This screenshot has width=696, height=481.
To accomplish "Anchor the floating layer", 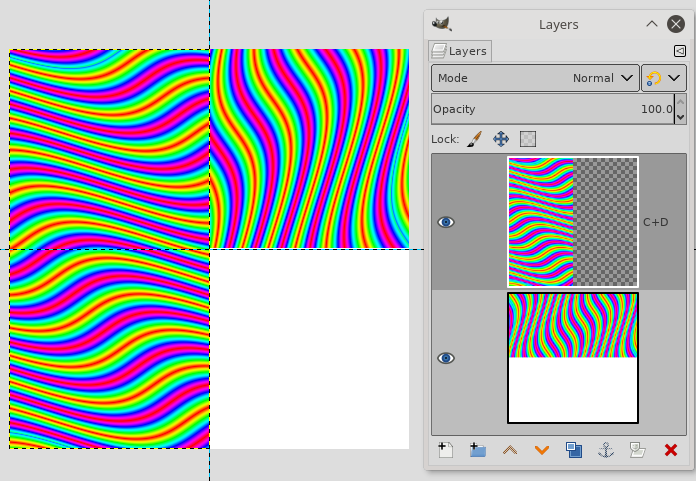I will [x=606, y=450].
